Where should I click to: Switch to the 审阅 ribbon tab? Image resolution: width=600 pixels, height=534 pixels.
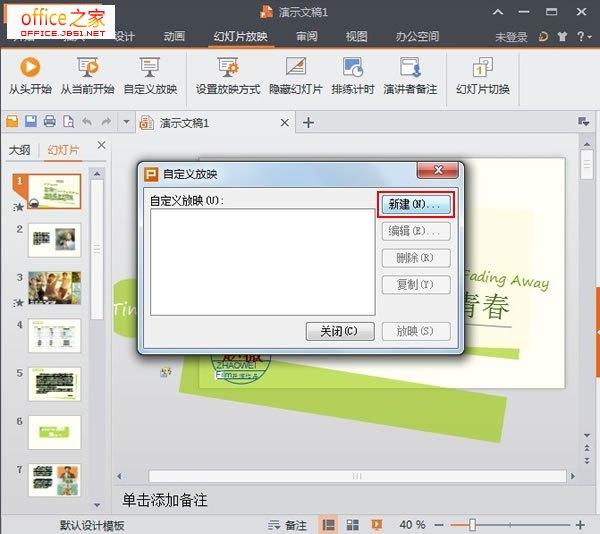tap(307, 37)
